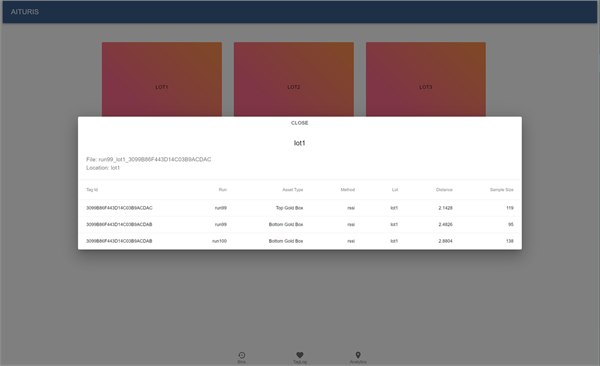
Task: Sort by Sample Size column header
Action: click(502, 190)
